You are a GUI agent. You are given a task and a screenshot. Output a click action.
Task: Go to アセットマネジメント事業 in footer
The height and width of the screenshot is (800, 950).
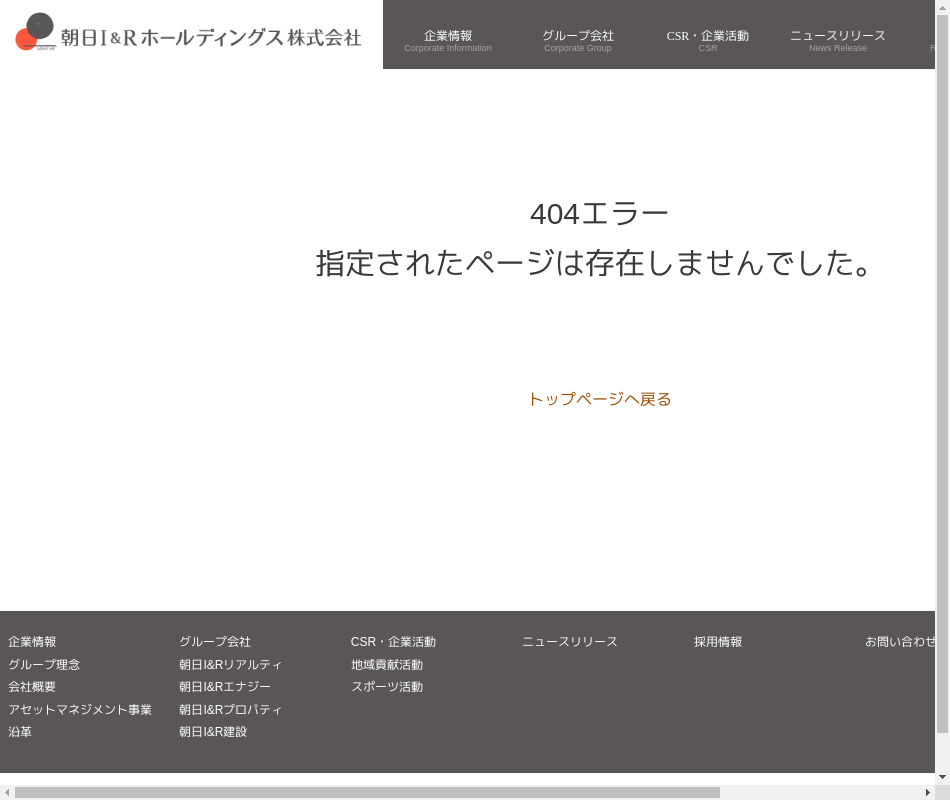(80, 710)
